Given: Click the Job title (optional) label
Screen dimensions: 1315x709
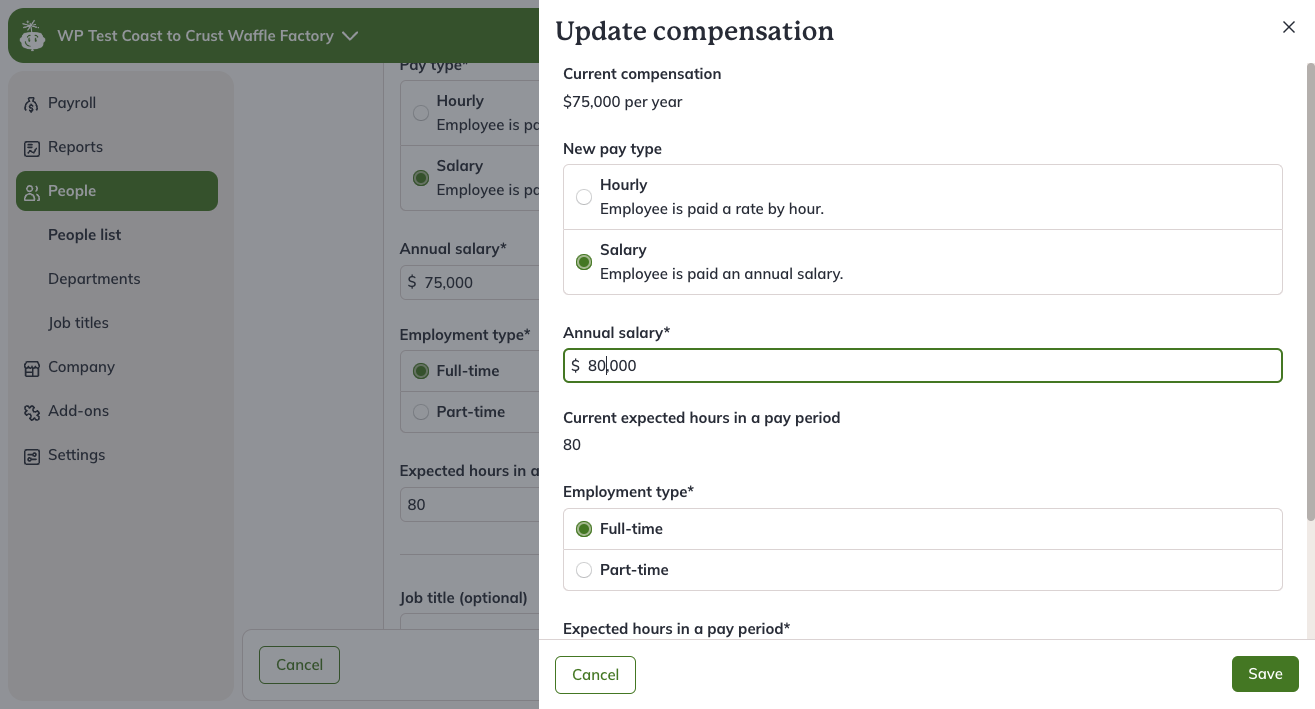Looking at the screenshot, I should pos(463,598).
